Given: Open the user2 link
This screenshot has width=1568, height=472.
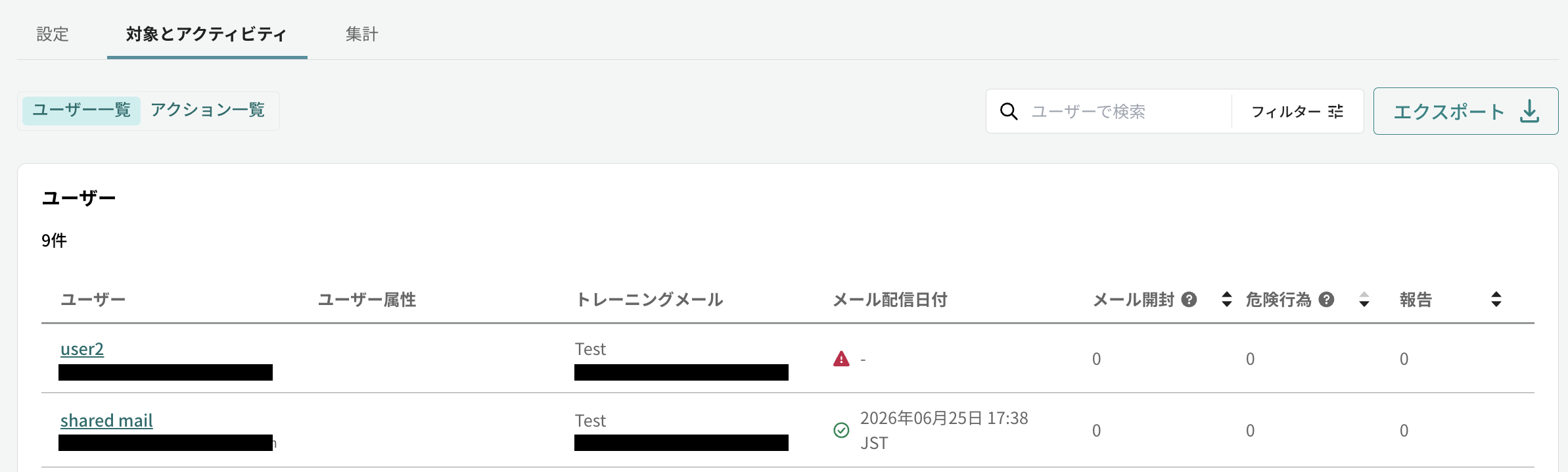Looking at the screenshot, I should pyautogui.click(x=82, y=349).
